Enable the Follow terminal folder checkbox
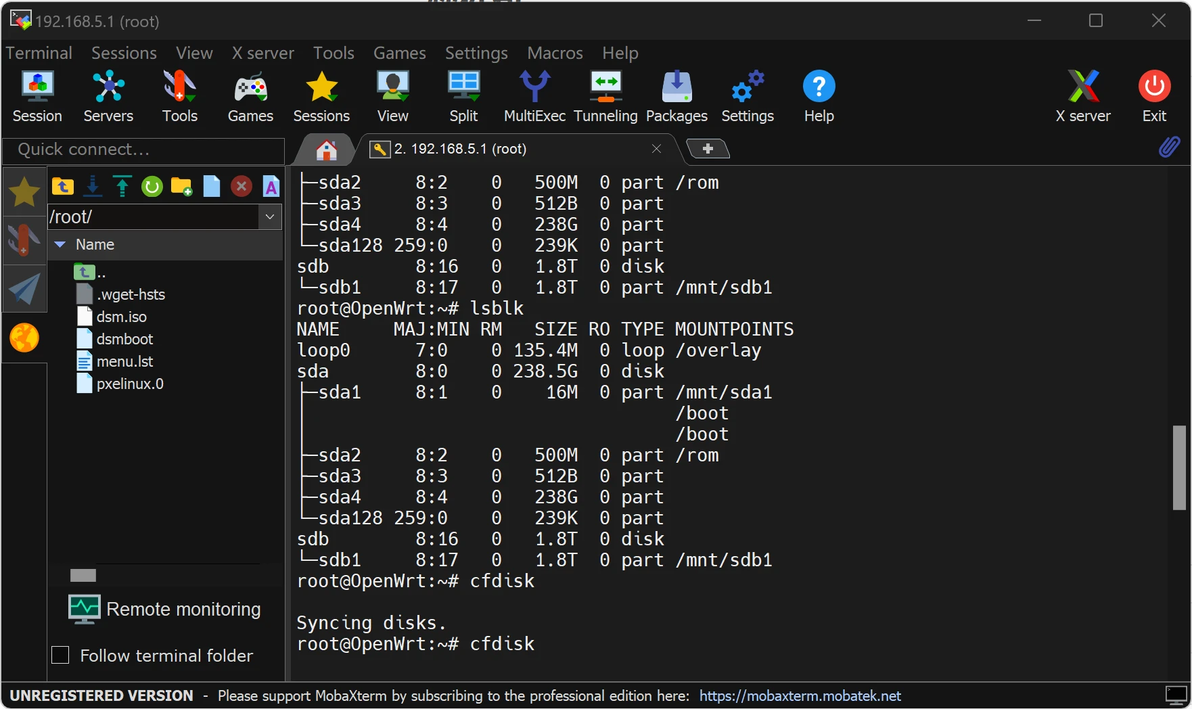Viewport: 1192px width, 709px height. (x=61, y=655)
